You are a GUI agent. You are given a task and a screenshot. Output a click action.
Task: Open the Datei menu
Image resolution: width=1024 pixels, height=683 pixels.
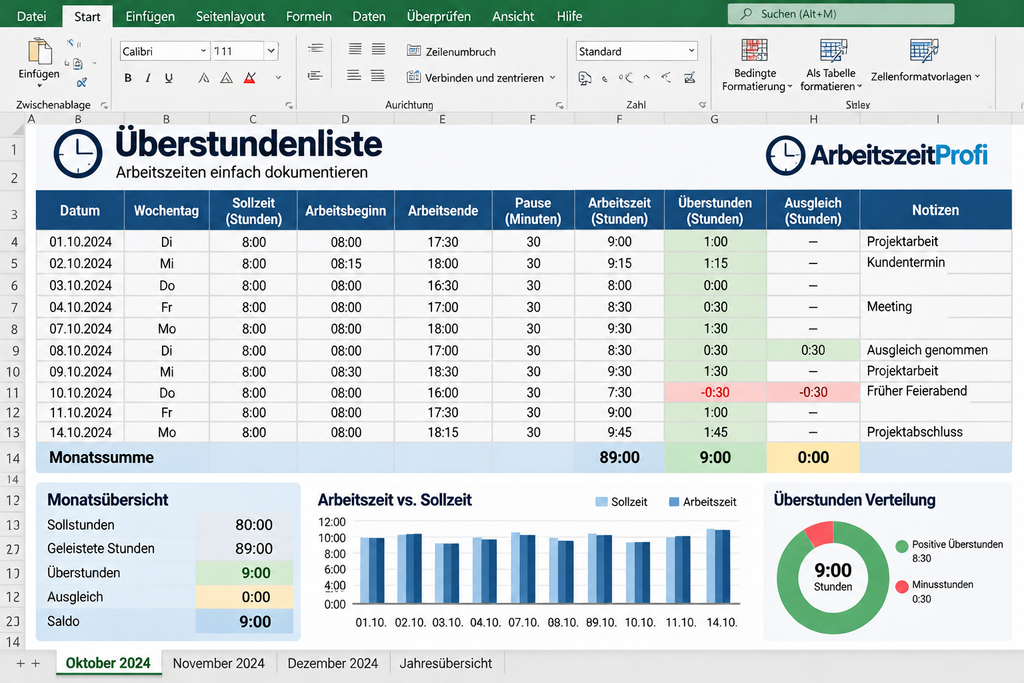point(31,16)
